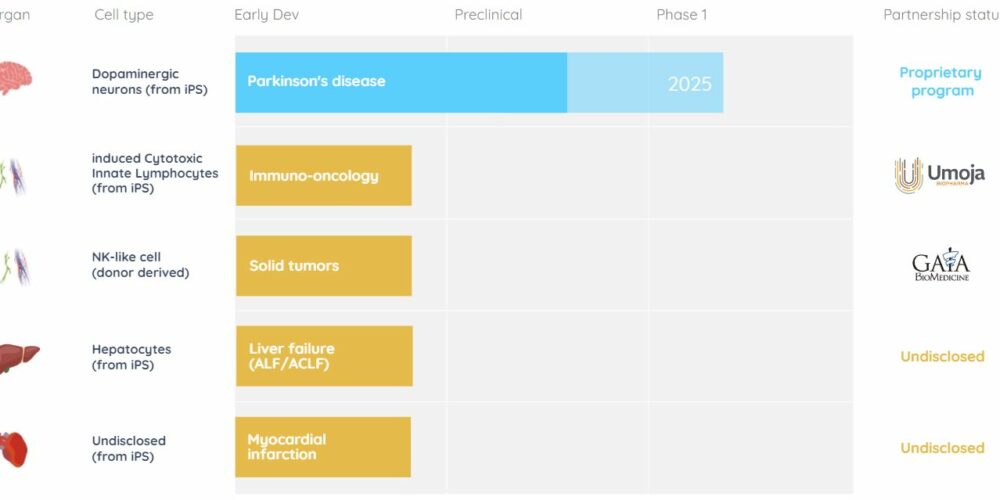Click the brain organ icon
Screen dimensions: 1000x500
[x=14, y=78]
